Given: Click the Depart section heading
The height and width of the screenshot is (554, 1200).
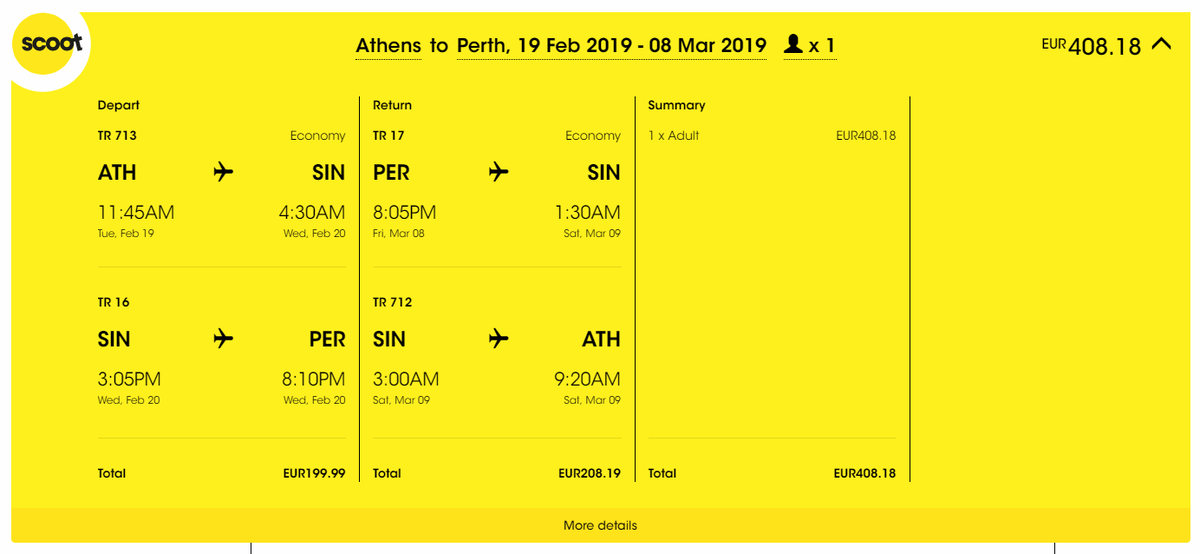Looking at the screenshot, I should click(x=118, y=105).
